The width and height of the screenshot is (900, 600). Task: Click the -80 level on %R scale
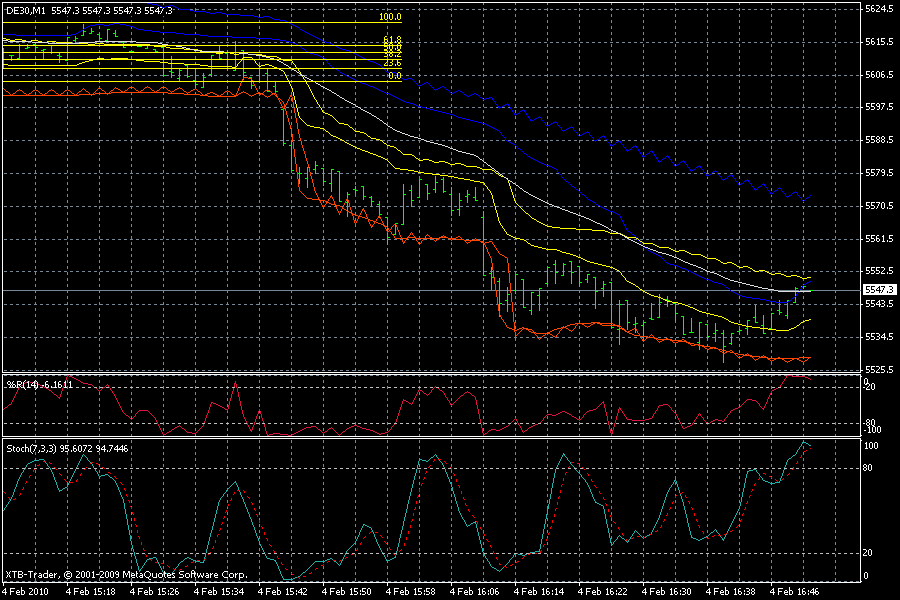(x=870, y=423)
